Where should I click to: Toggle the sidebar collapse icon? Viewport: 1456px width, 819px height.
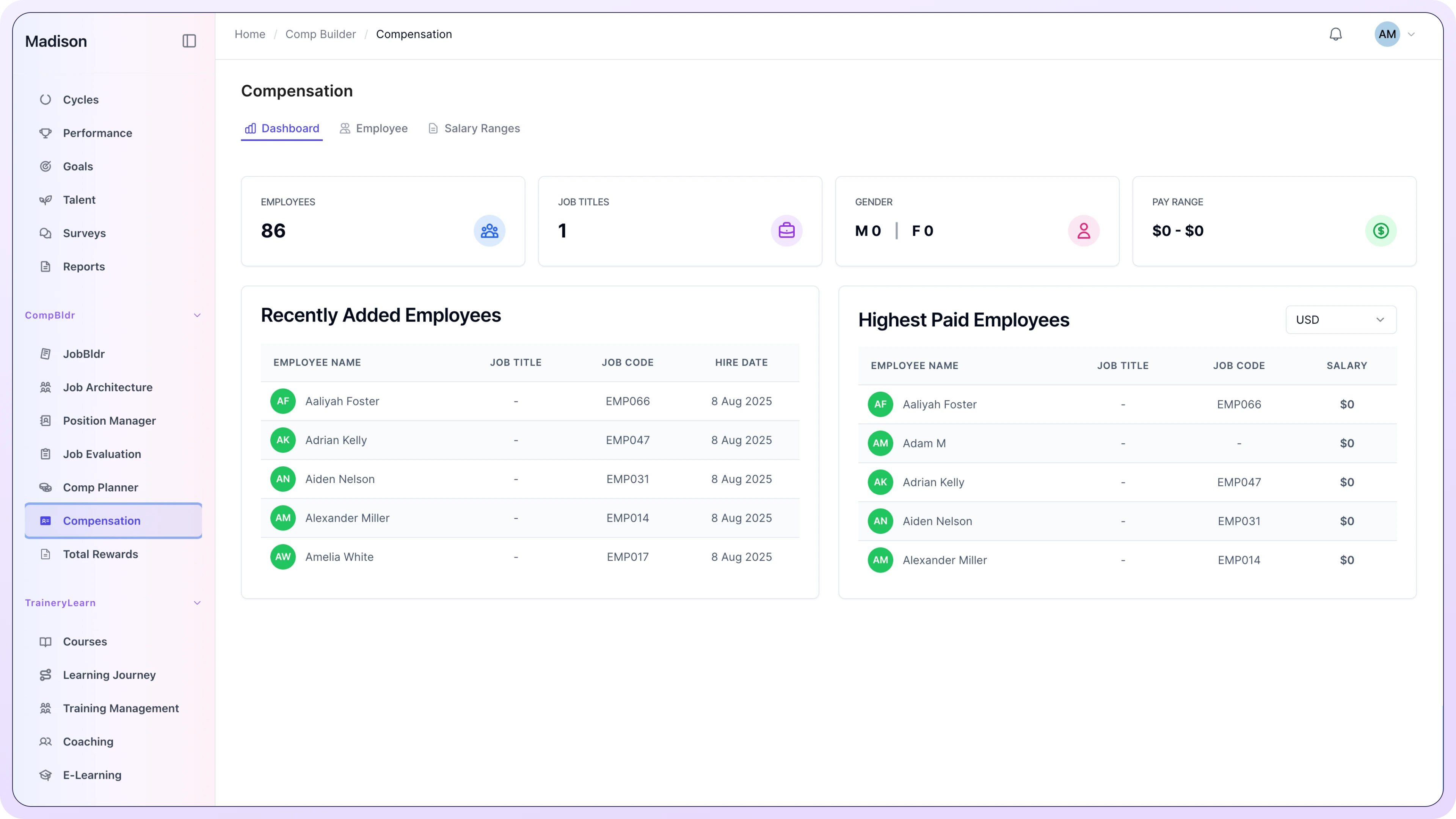pos(189,41)
